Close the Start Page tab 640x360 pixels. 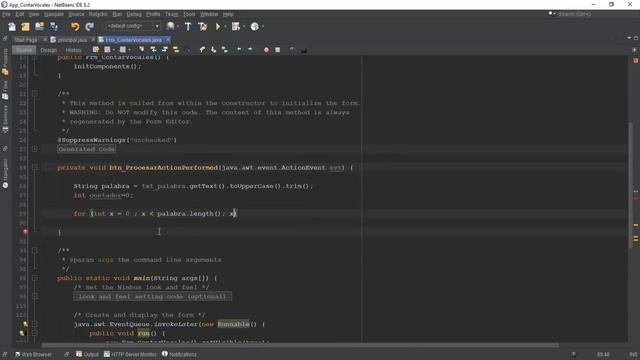pos(45,40)
